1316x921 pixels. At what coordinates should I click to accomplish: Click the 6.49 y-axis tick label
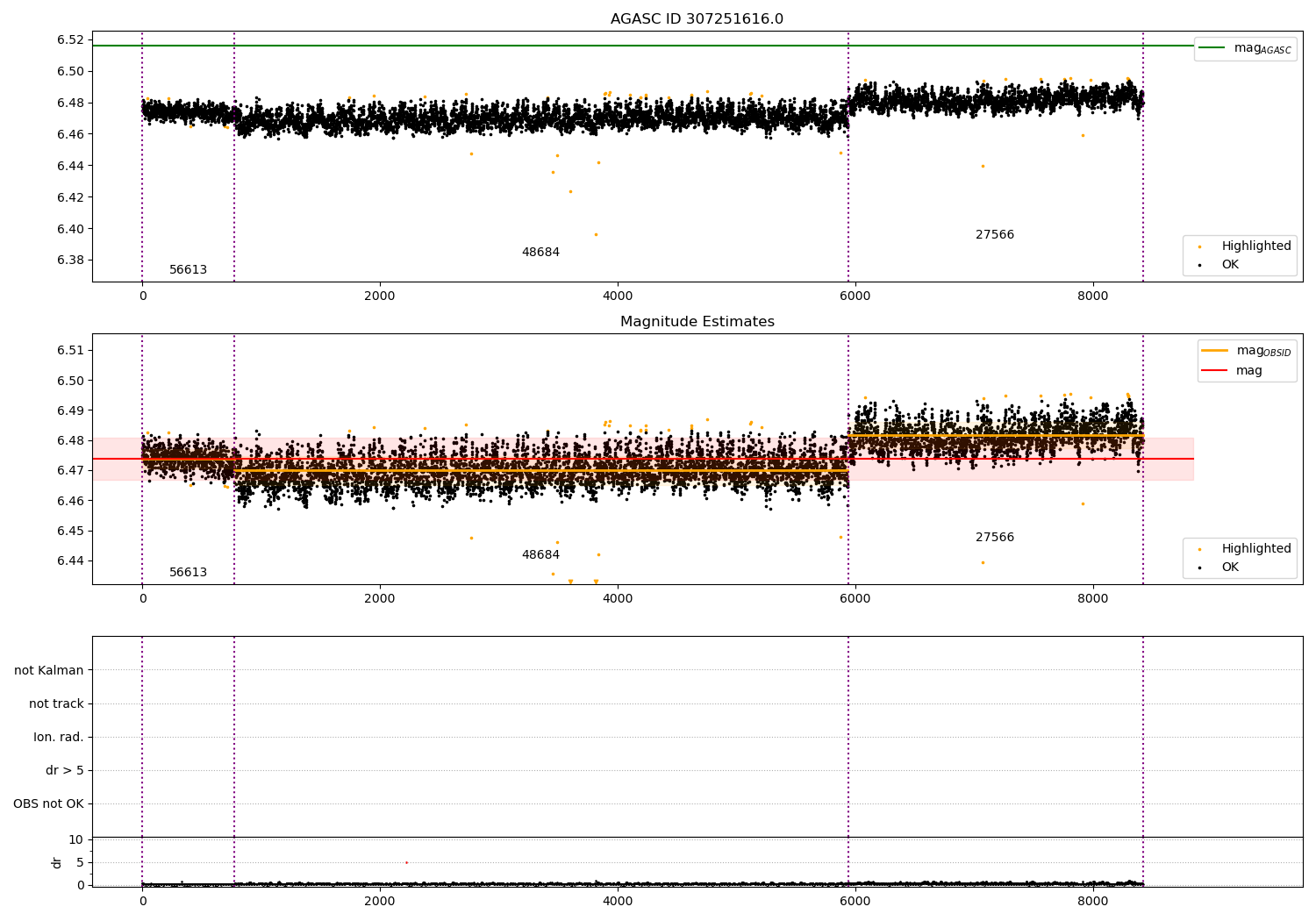point(69,411)
